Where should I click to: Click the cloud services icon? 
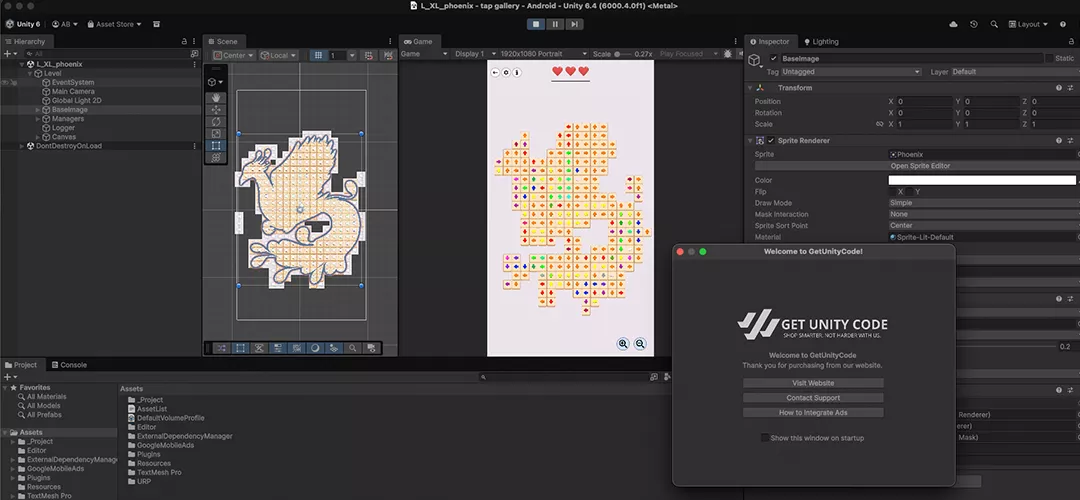(x=953, y=24)
